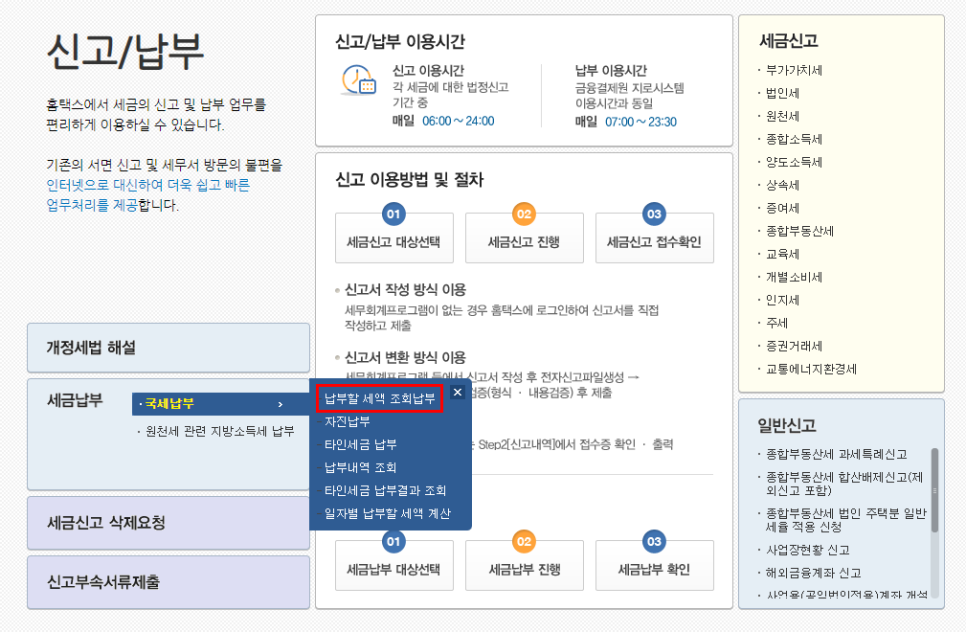Viewport: 966px width, 632px height.
Task: Open 주세 filing link
Action: click(777, 323)
